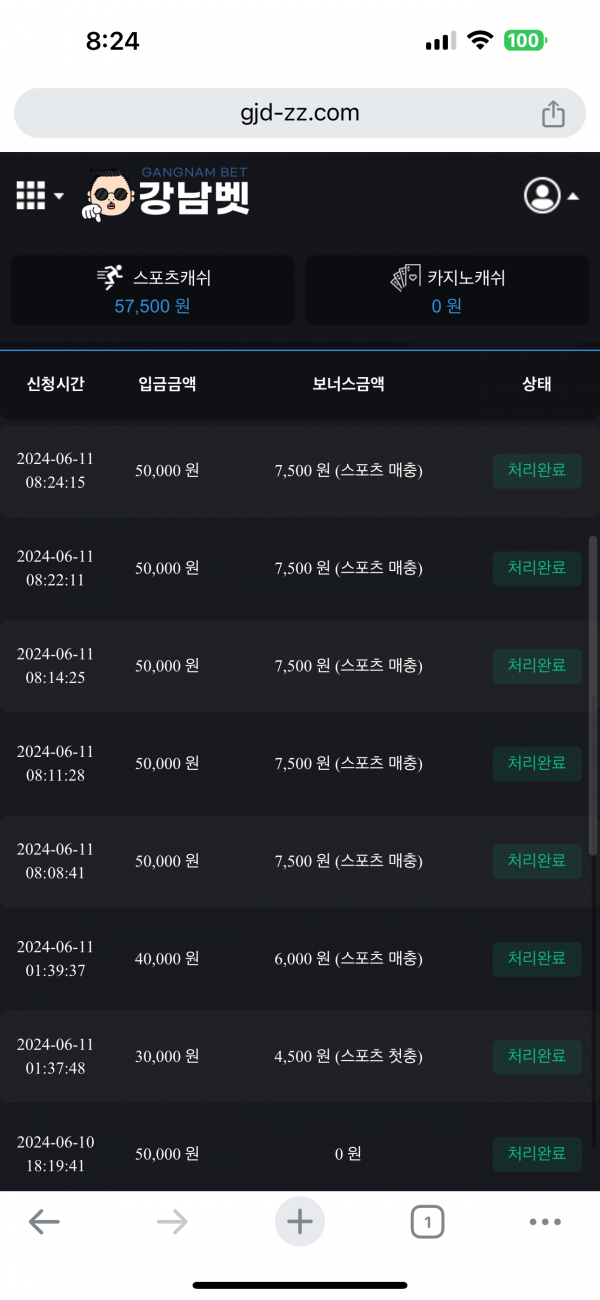Tap the casino cards icon
The width and height of the screenshot is (600, 1300).
405,278
